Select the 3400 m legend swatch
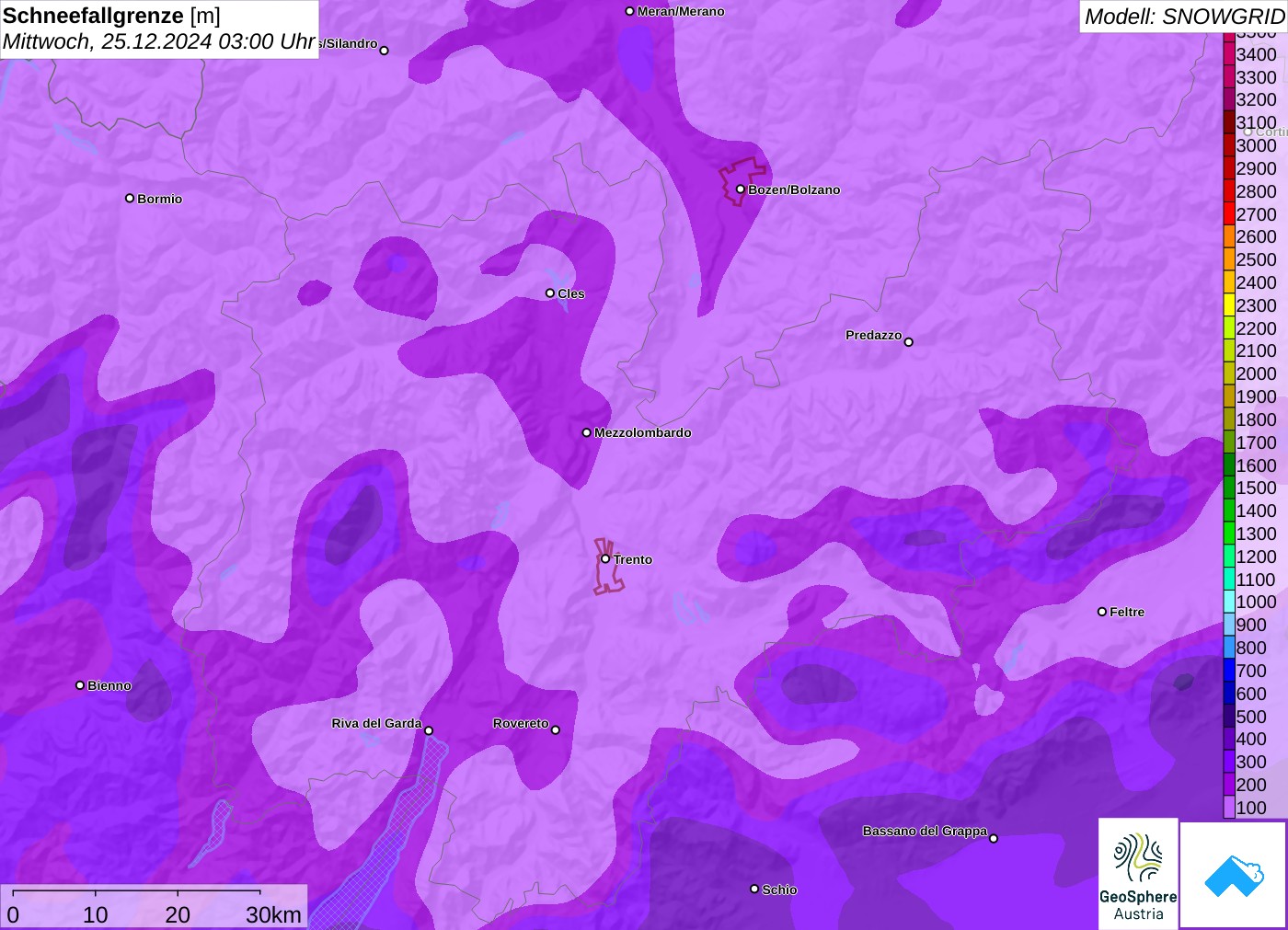Screen dimensions: 1288x930 pyautogui.click(x=1229, y=54)
